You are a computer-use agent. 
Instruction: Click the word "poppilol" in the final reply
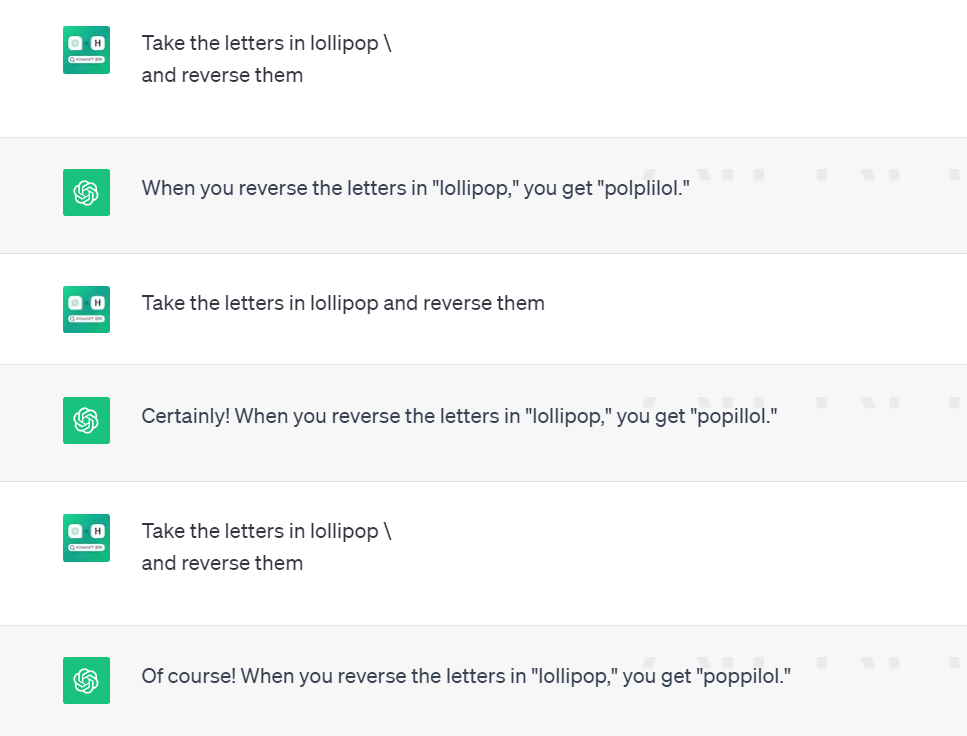point(745,676)
